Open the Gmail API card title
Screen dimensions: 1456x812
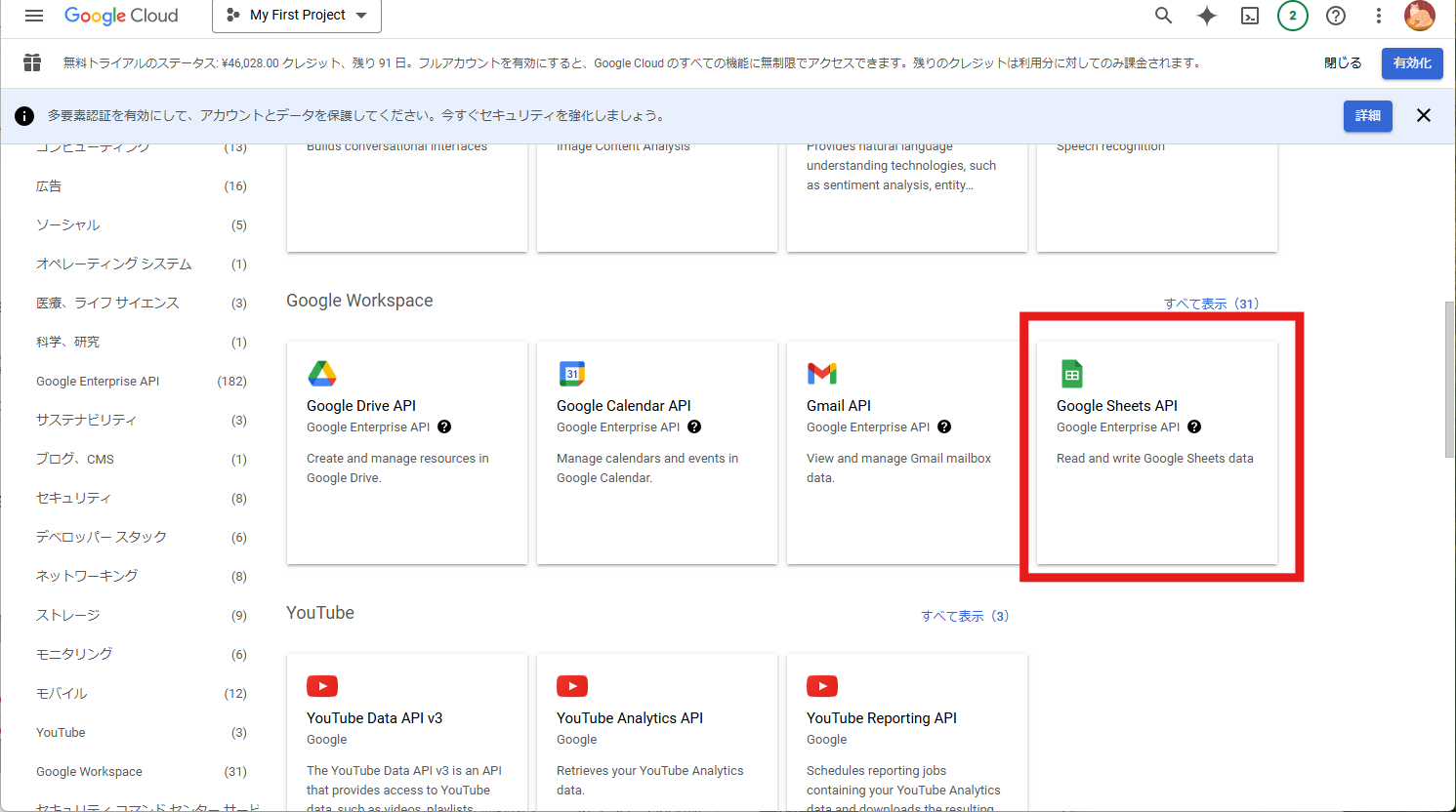[x=839, y=406]
